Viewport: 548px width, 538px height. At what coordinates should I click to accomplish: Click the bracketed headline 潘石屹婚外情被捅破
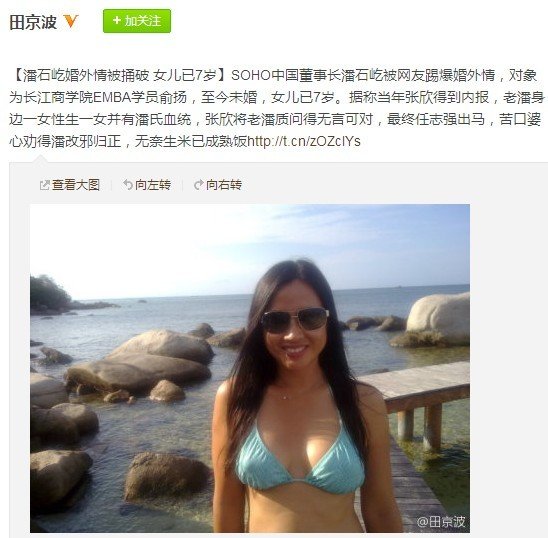pyautogui.click(x=86, y=75)
